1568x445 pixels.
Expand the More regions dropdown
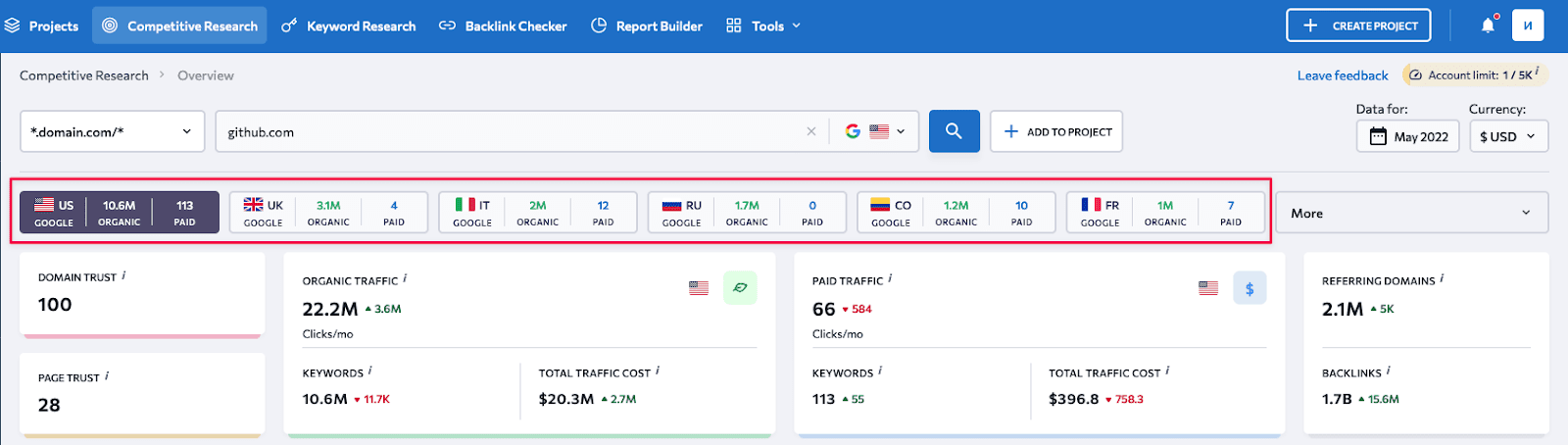(1411, 213)
